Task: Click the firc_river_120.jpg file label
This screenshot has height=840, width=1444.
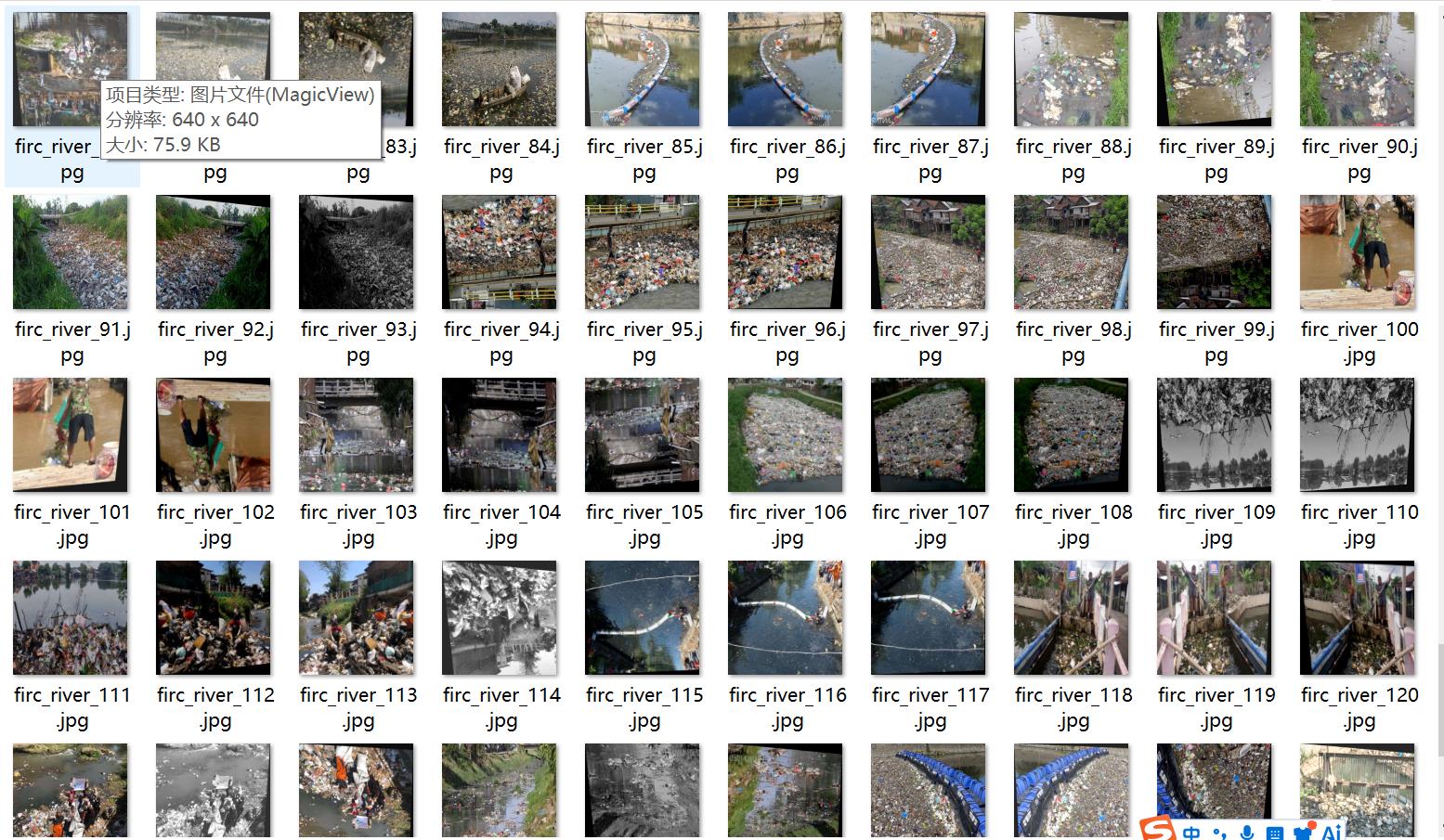Action: pos(1359,707)
